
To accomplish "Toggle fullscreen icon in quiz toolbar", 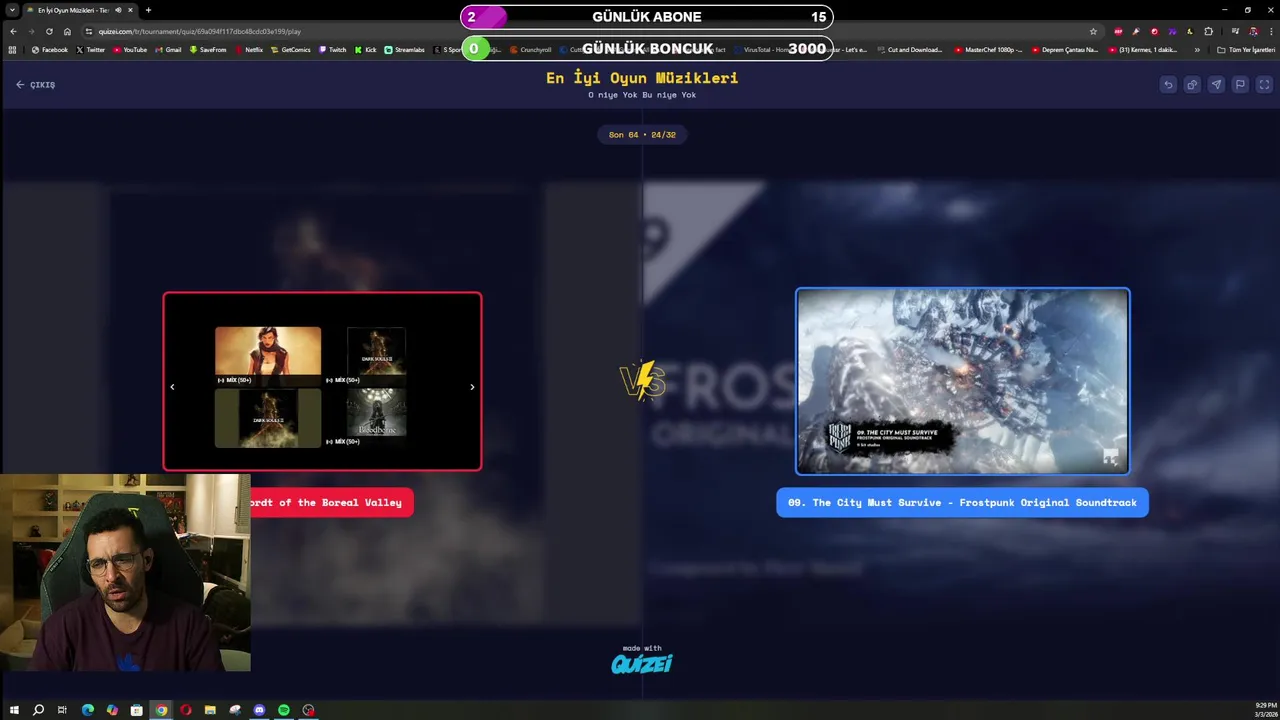I will (1264, 85).
